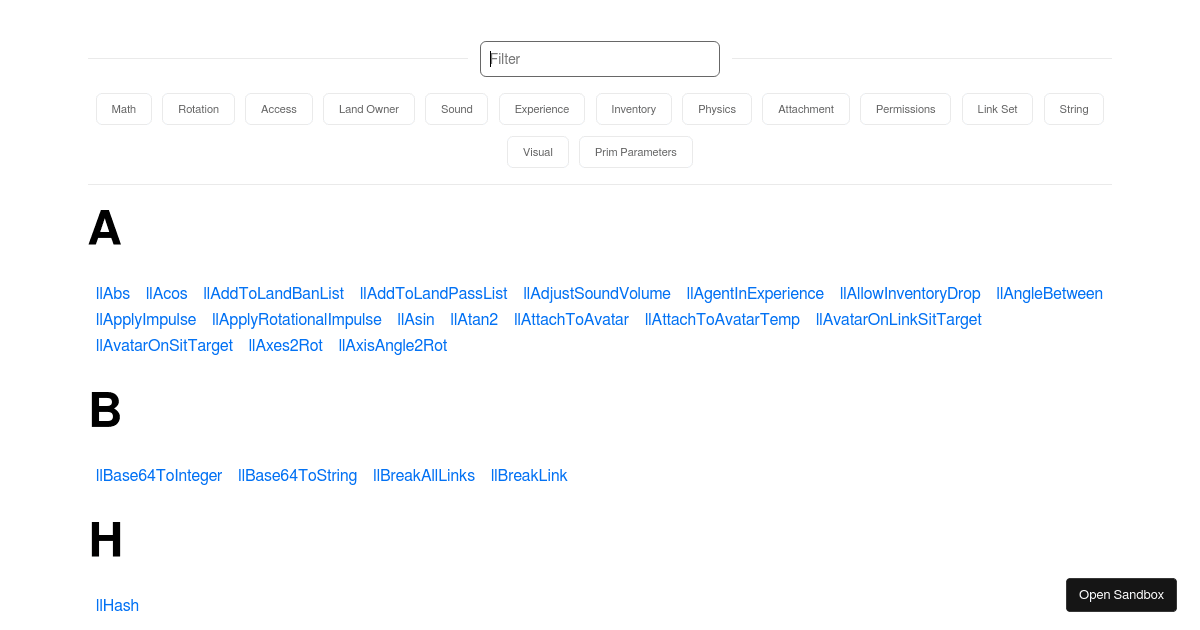Select the Experience category filter
Viewport: 1200px width, 630px height.
coord(541,109)
